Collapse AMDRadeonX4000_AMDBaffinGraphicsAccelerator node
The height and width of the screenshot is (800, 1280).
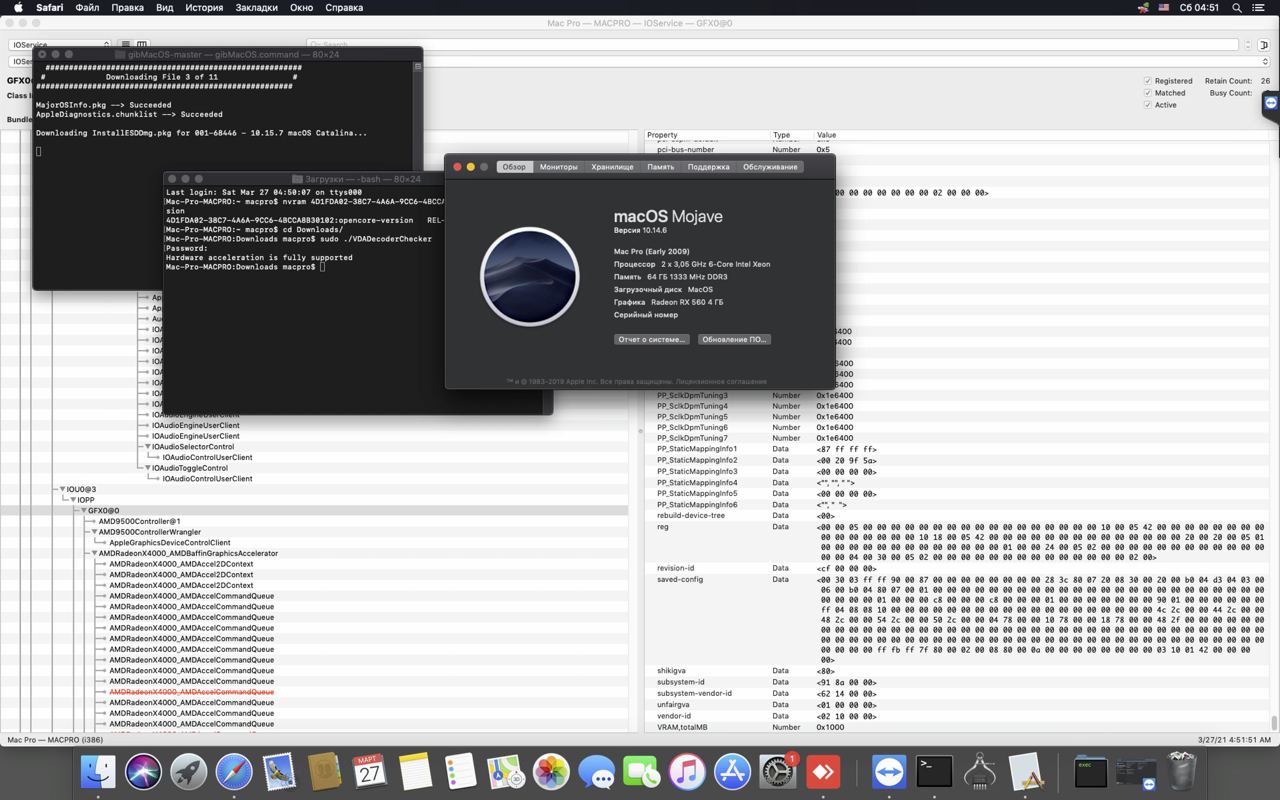point(95,554)
